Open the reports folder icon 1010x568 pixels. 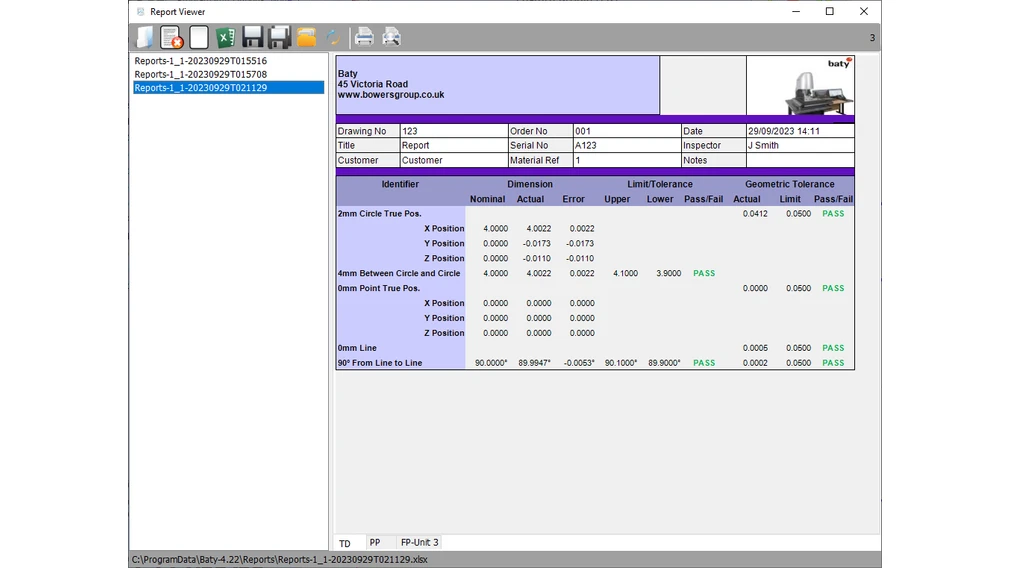point(307,37)
